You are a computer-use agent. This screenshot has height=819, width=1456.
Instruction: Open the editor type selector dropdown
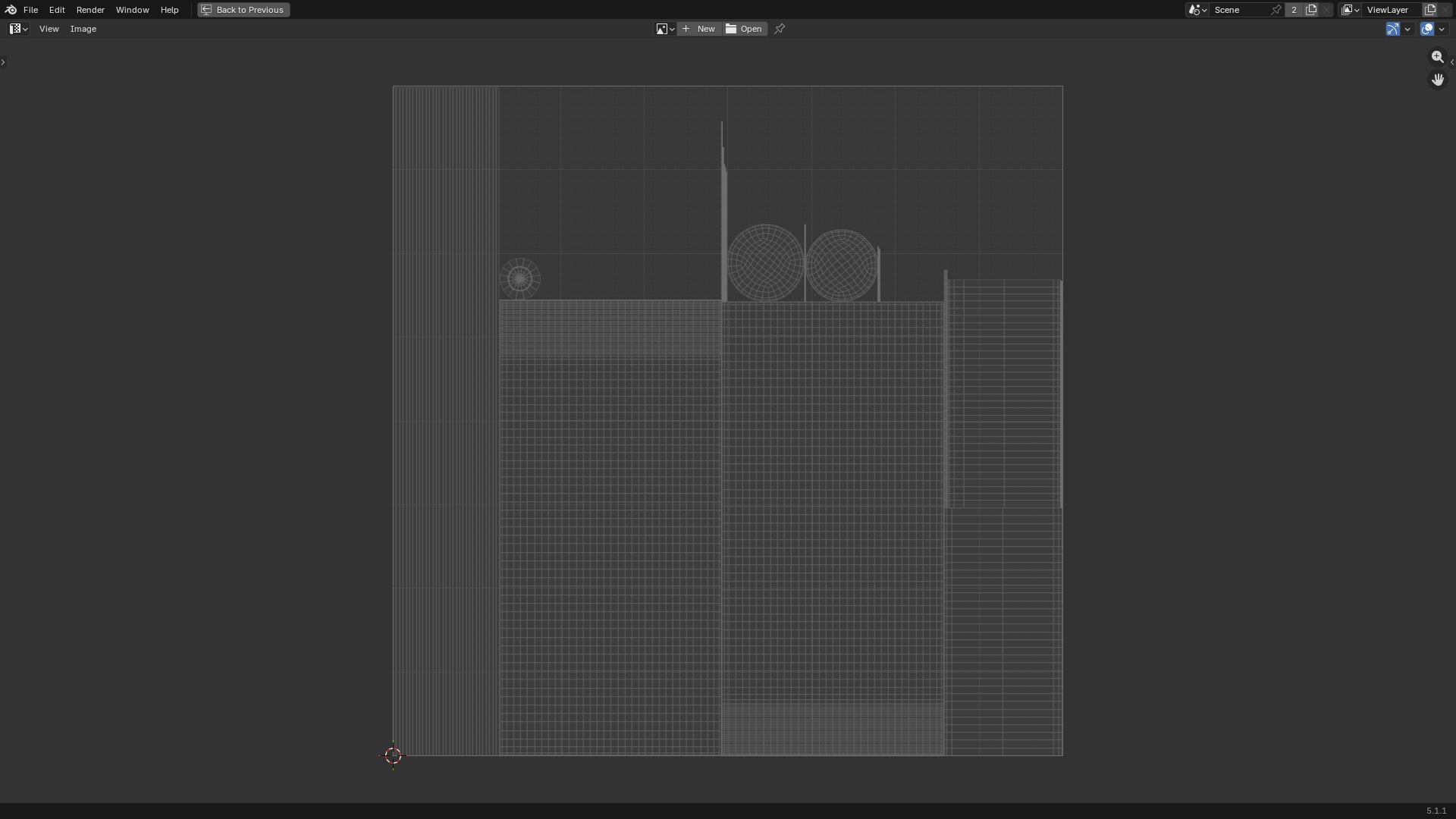tap(19, 29)
